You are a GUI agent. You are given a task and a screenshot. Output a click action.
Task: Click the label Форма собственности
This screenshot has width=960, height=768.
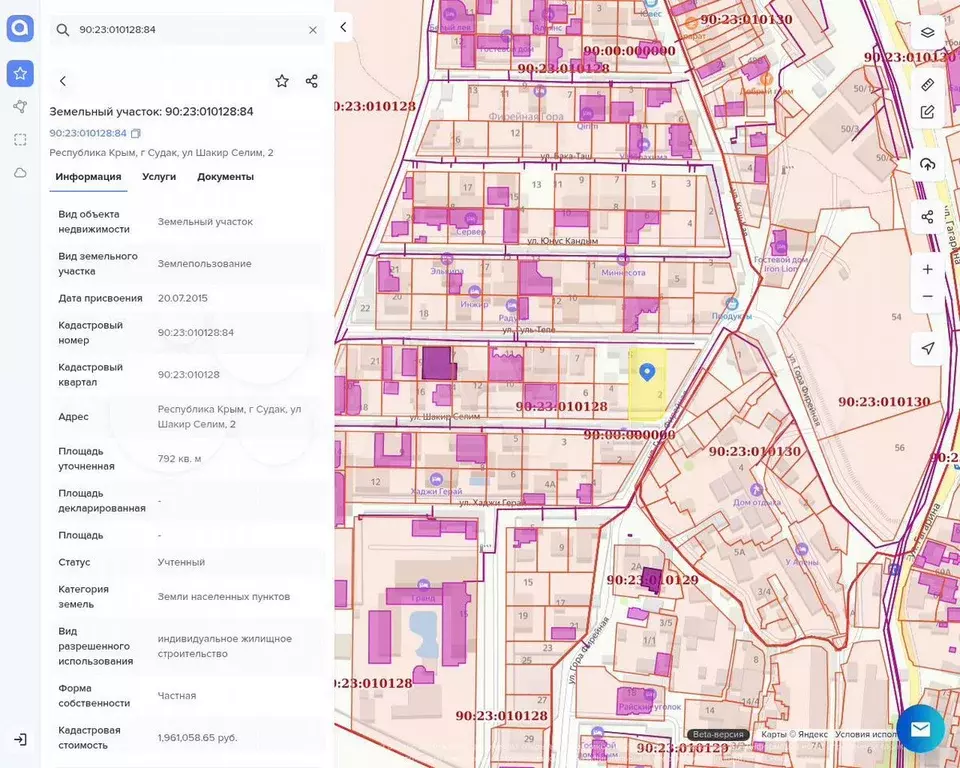[94, 696]
